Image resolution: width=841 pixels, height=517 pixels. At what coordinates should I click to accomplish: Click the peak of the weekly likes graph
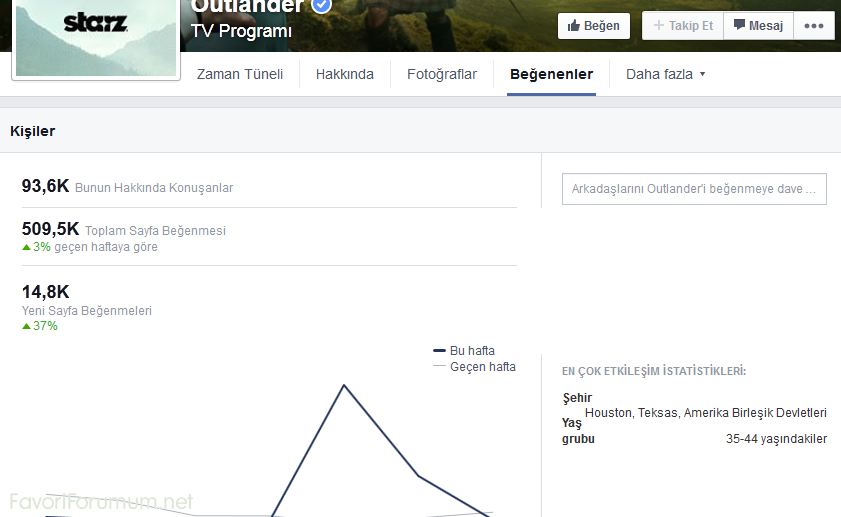pyautogui.click(x=344, y=385)
